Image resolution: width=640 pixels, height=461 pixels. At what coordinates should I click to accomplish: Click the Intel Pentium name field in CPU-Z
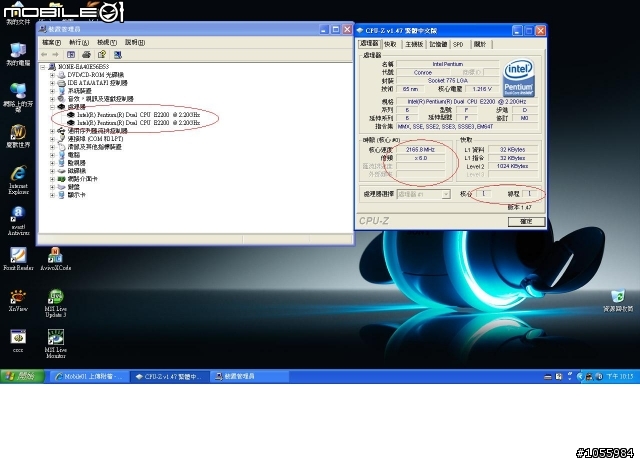click(448, 64)
